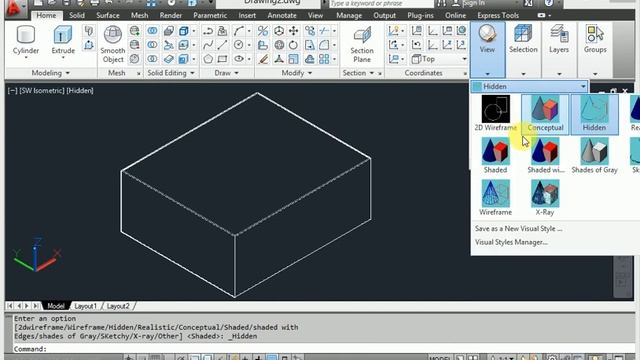Click the Array tool in Modify
The image size is (640, 360).
coord(324,59)
